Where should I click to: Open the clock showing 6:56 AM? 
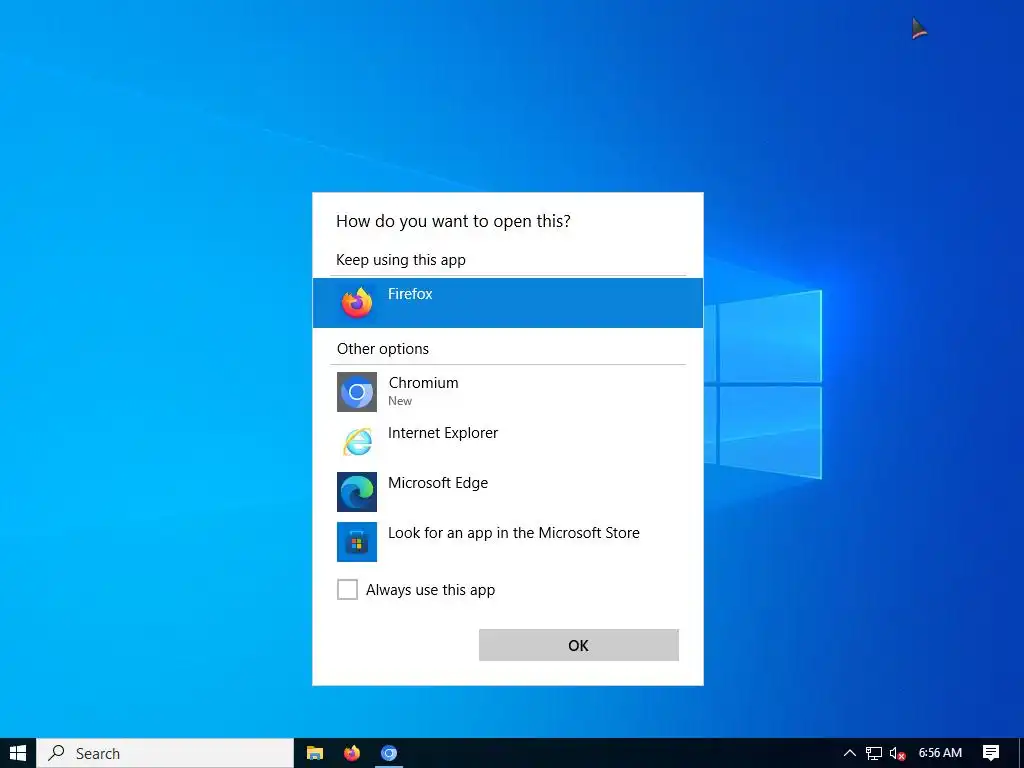tap(940, 753)
